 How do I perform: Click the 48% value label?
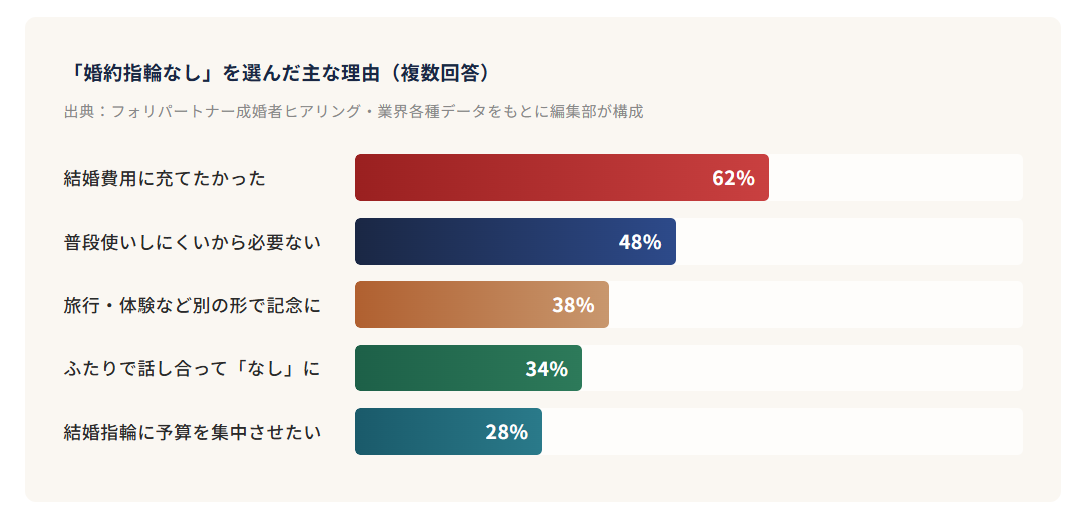pos(640,242)
